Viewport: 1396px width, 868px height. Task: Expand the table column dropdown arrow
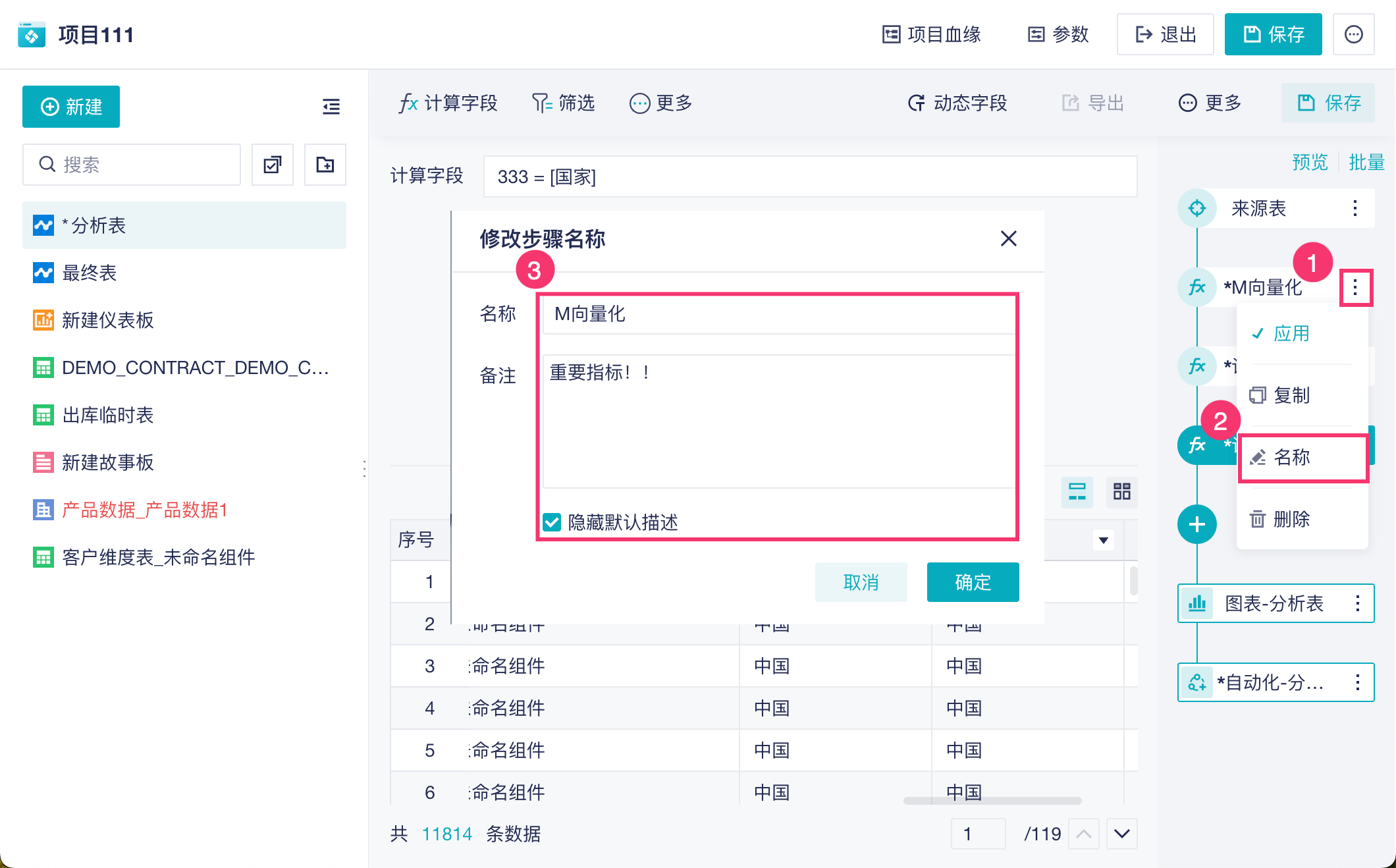pos(1103,541)
